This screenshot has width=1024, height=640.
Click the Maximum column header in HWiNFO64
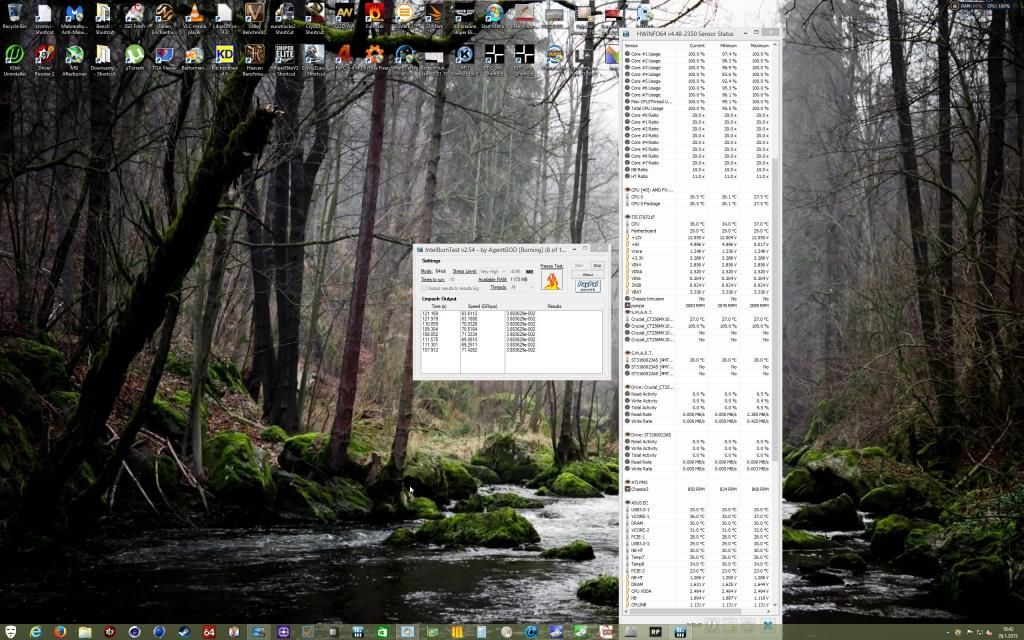(x=759, y=45)
